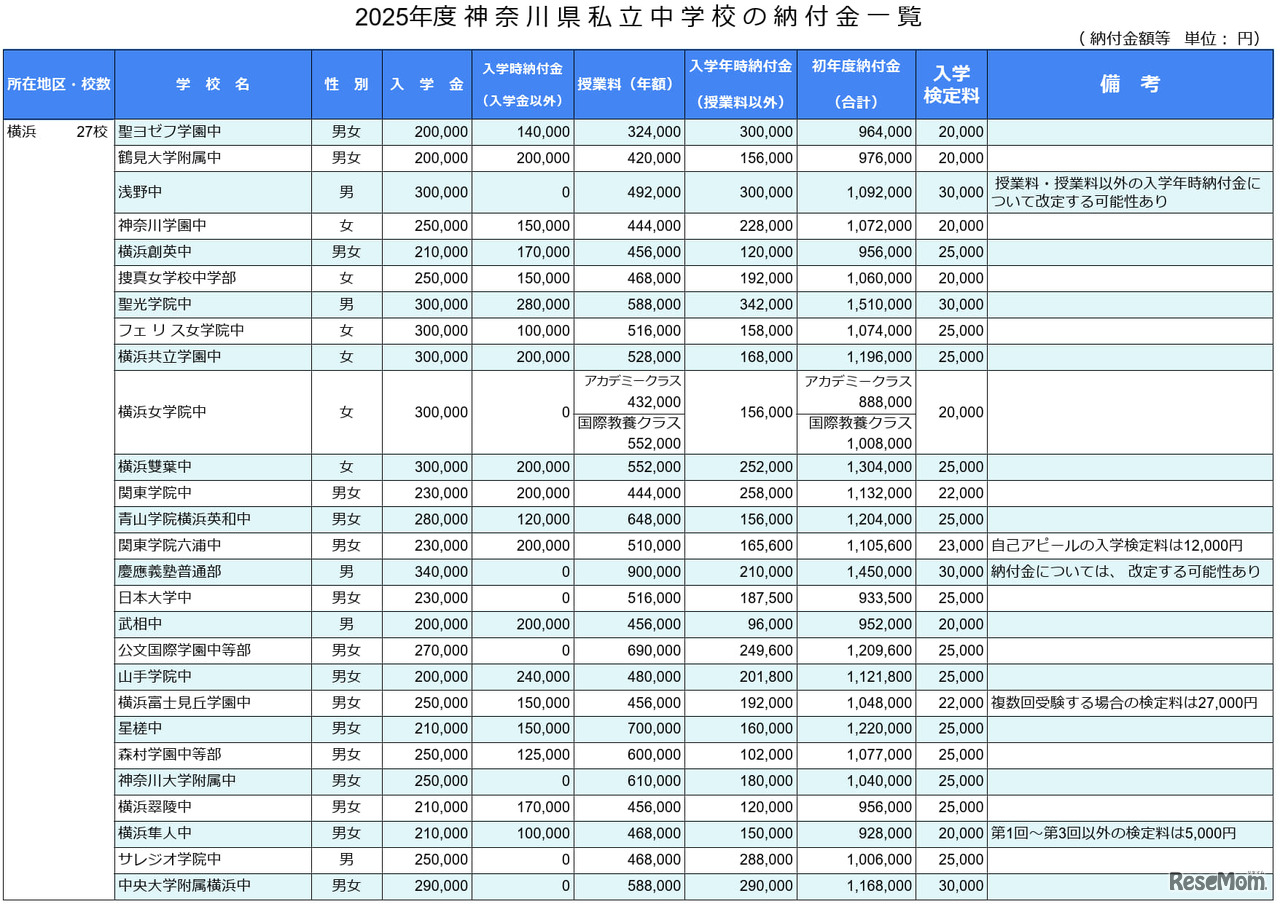Click the 備考 column header
Screen dimensions: 1280x904
click(1130, 85)
